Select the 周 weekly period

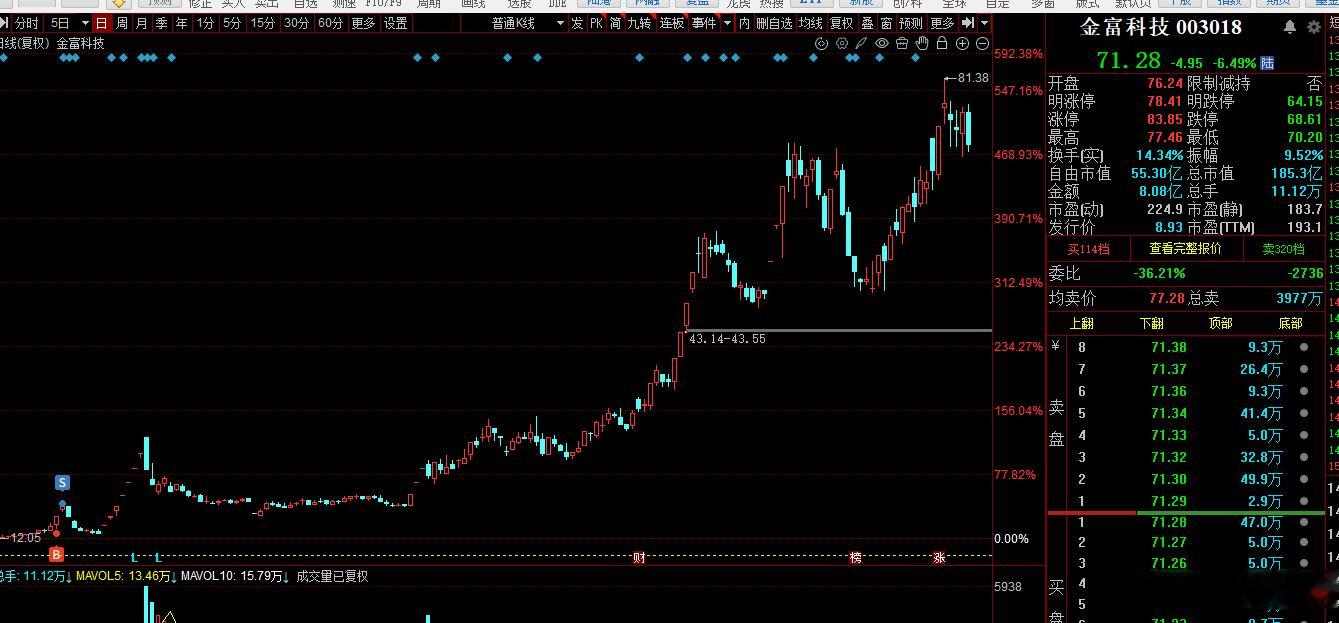122,23
